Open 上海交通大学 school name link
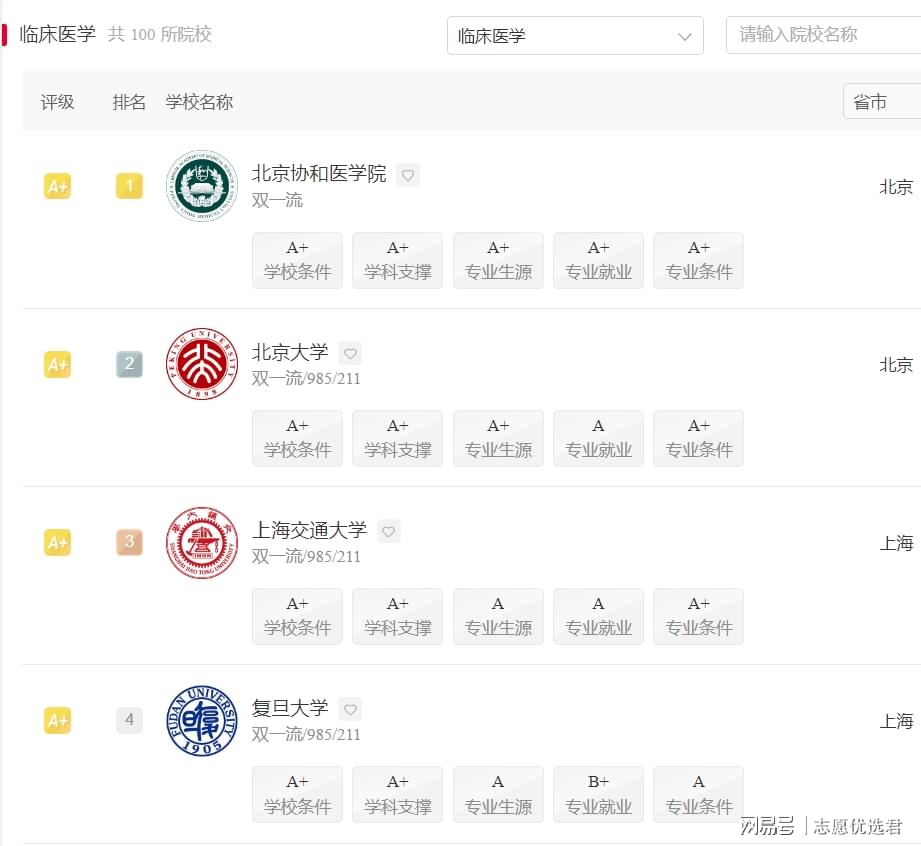This screenshot has height=846, width=921. [x=310, y=531]
